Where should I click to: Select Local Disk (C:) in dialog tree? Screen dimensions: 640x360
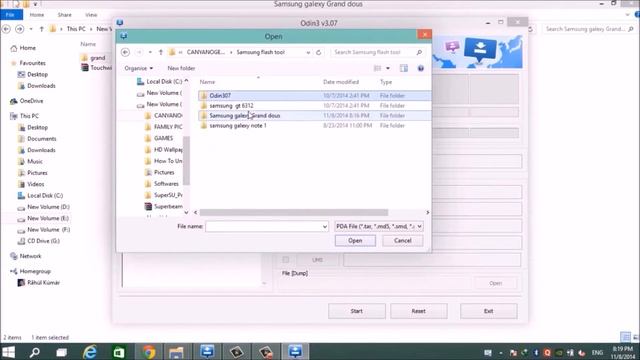point(160,82)
